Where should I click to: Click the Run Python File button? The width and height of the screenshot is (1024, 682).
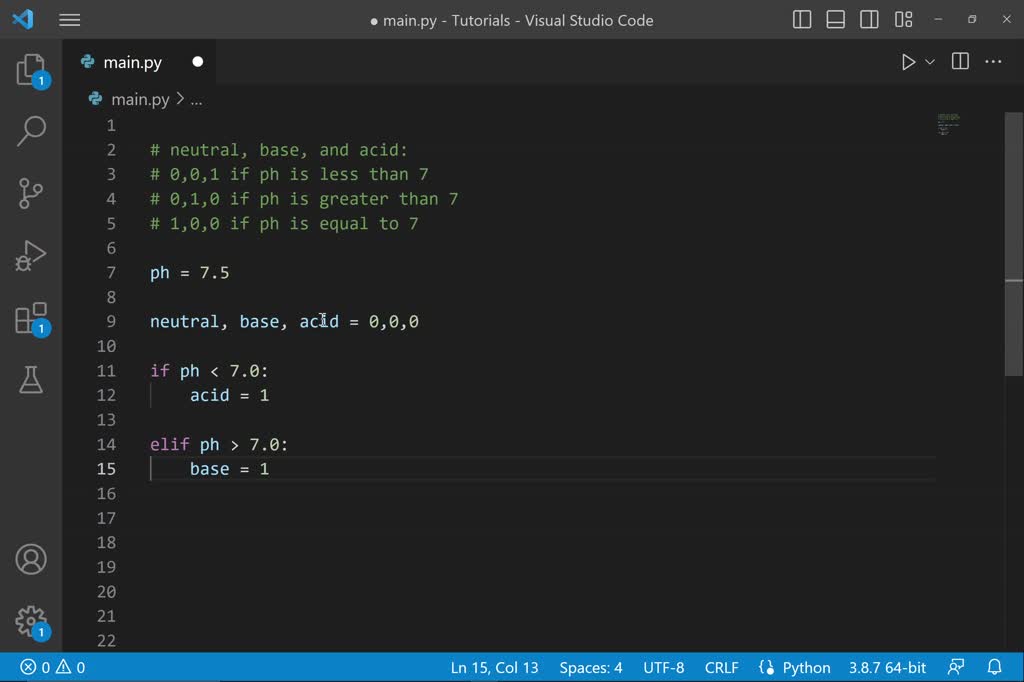pyautogui.click(x=908, y=62)
